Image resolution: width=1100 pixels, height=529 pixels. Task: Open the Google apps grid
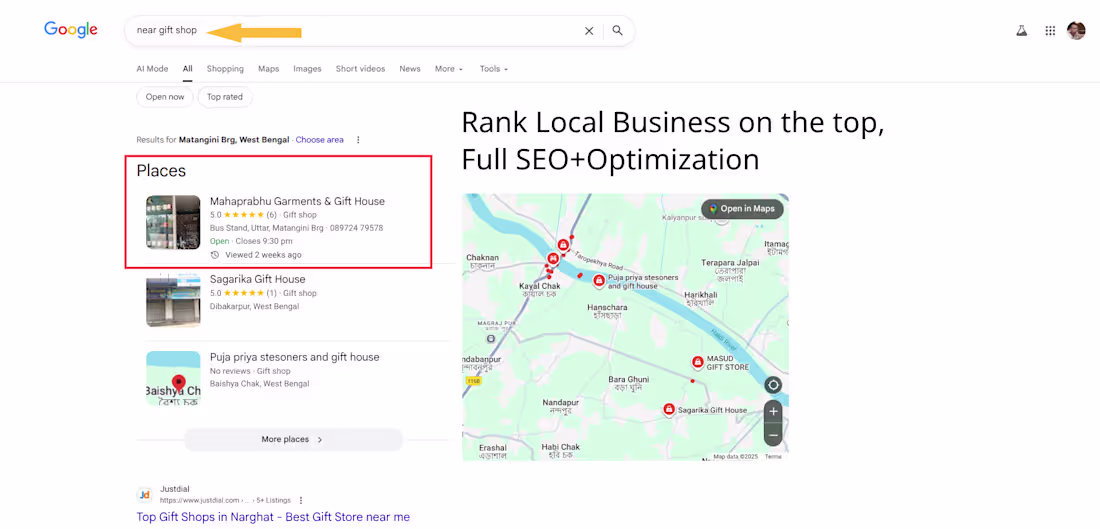1050,31
